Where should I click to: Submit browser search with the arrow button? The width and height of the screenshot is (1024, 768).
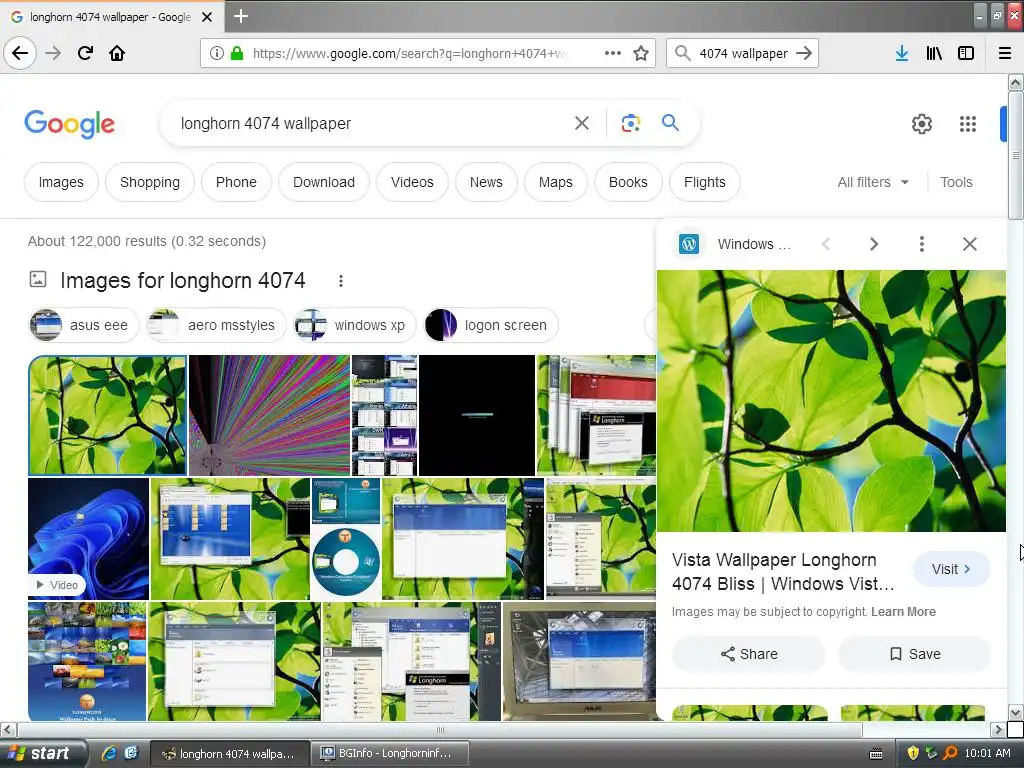[x=805, y=53]
